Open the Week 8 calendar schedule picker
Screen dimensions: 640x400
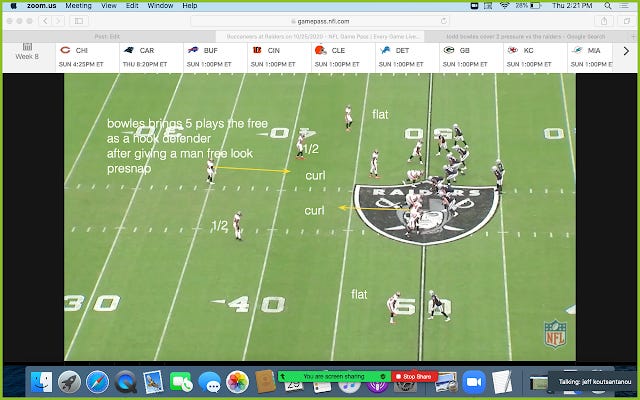[27, 51]
